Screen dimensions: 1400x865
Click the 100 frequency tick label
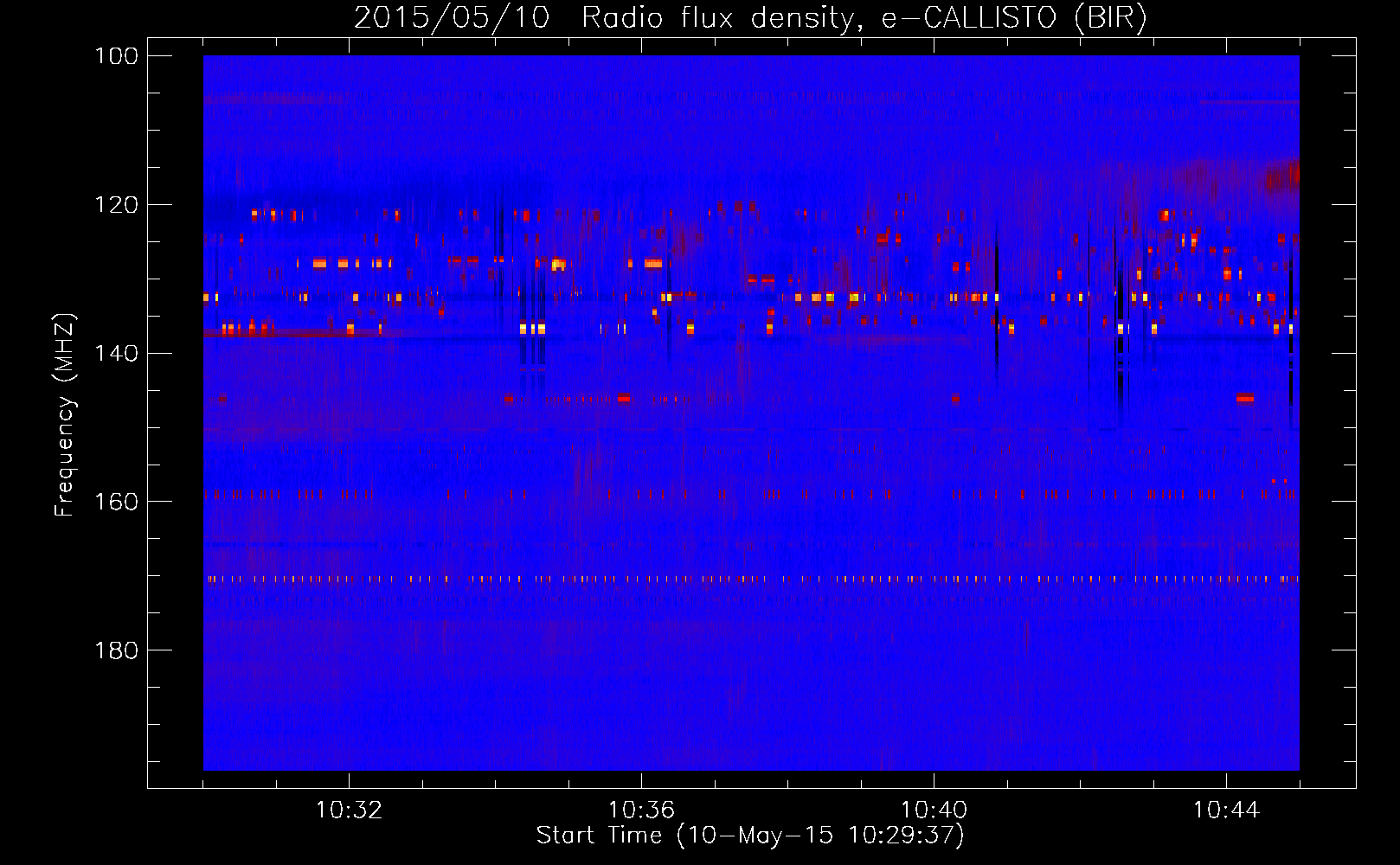coord(116,56)
